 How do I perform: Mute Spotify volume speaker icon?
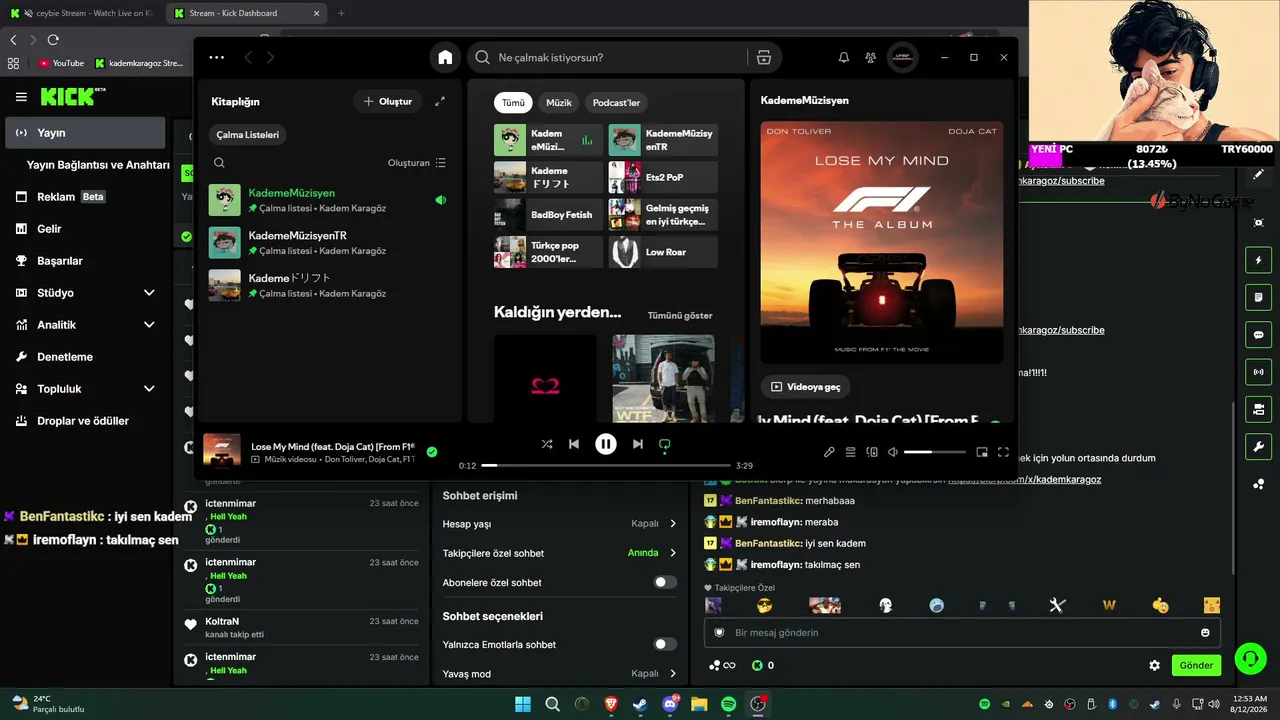tap(893, 452)
